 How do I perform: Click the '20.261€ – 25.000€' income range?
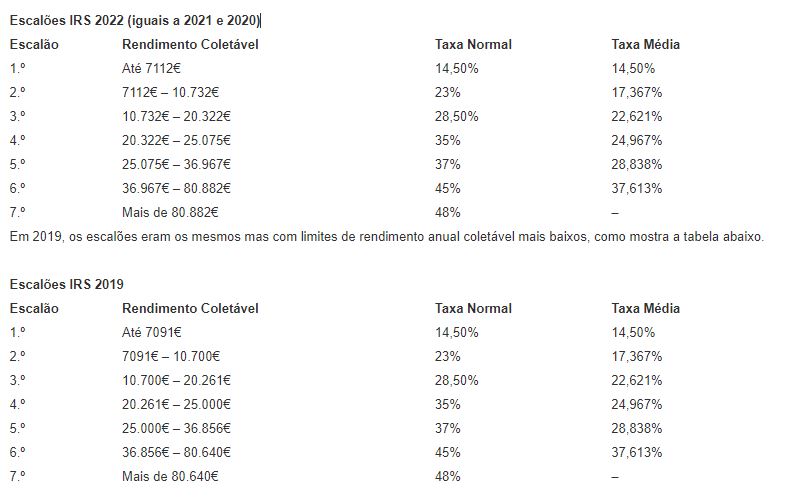point(176,404)
